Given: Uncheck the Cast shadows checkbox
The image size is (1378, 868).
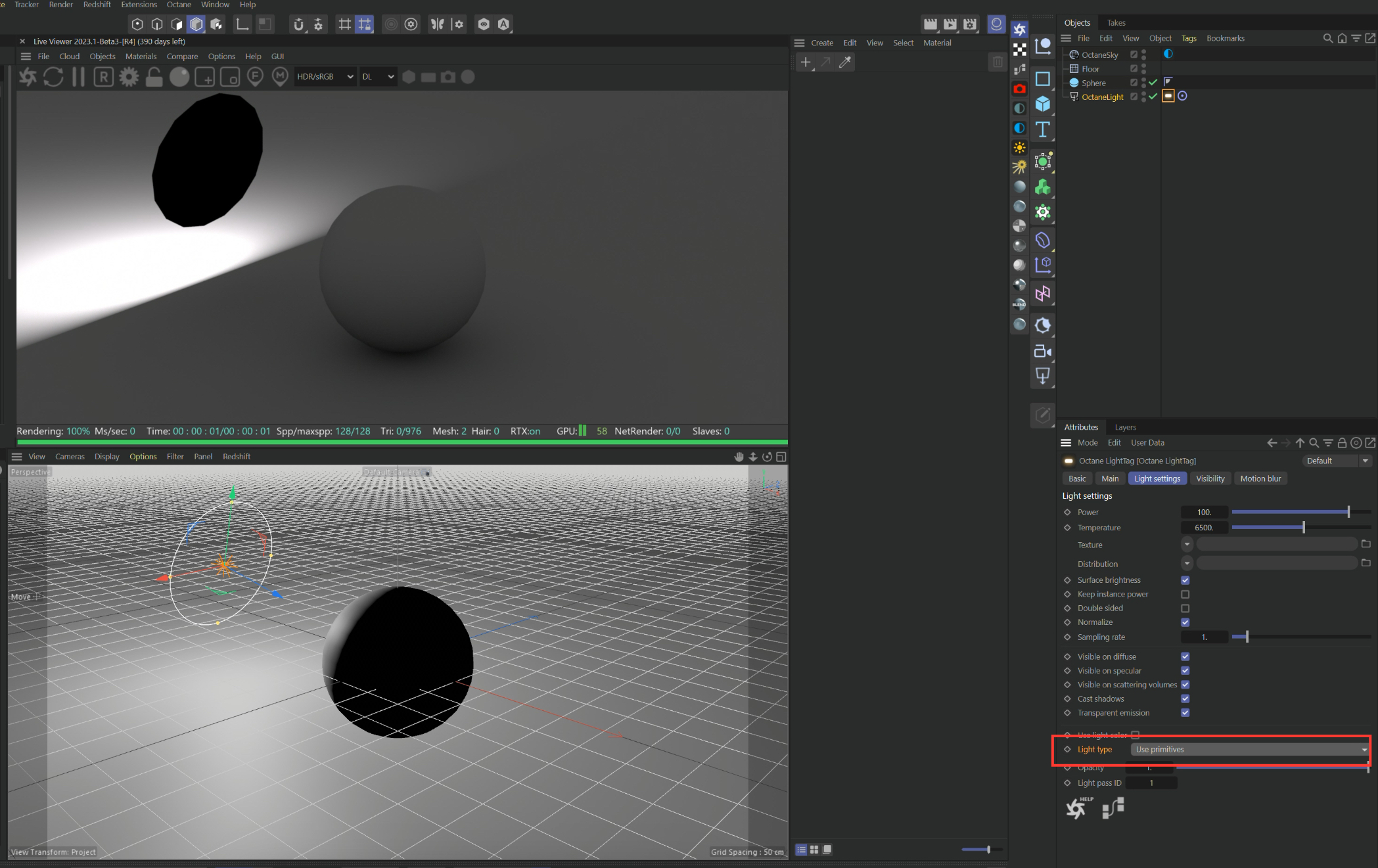Looking at the screenshot, I should [x=1185, y=698].
